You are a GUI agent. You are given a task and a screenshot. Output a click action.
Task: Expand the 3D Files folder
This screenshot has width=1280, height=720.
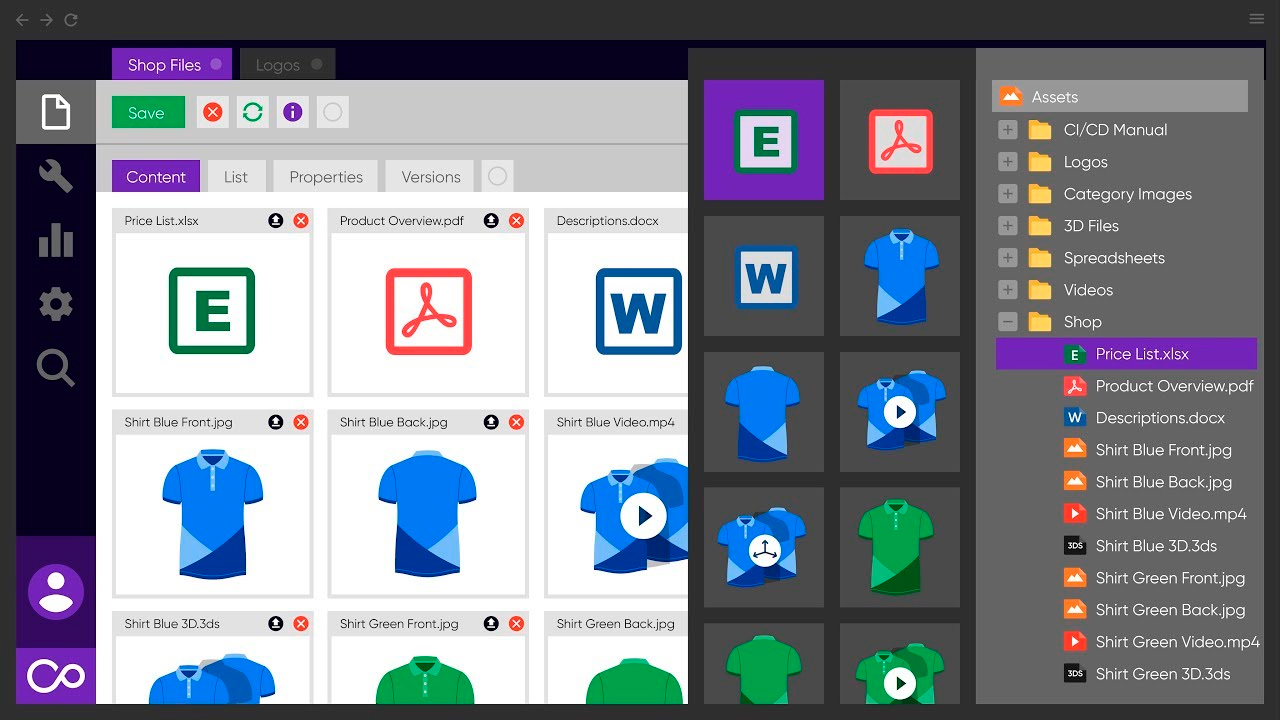[1008, 226]
